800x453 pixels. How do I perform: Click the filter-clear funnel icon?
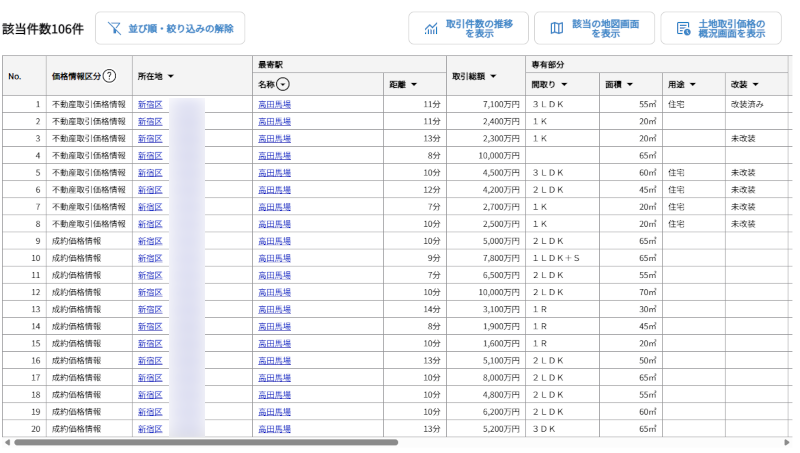114,29
